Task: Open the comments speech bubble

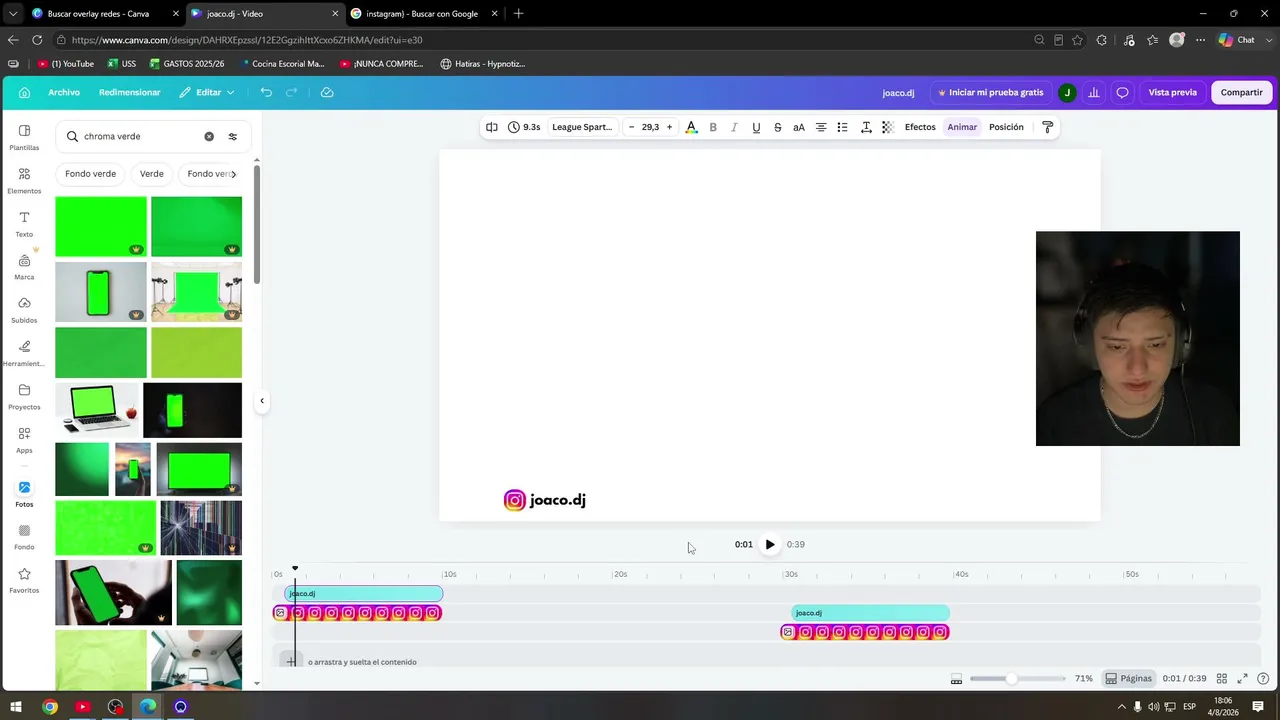Action: click(1122, 92)
